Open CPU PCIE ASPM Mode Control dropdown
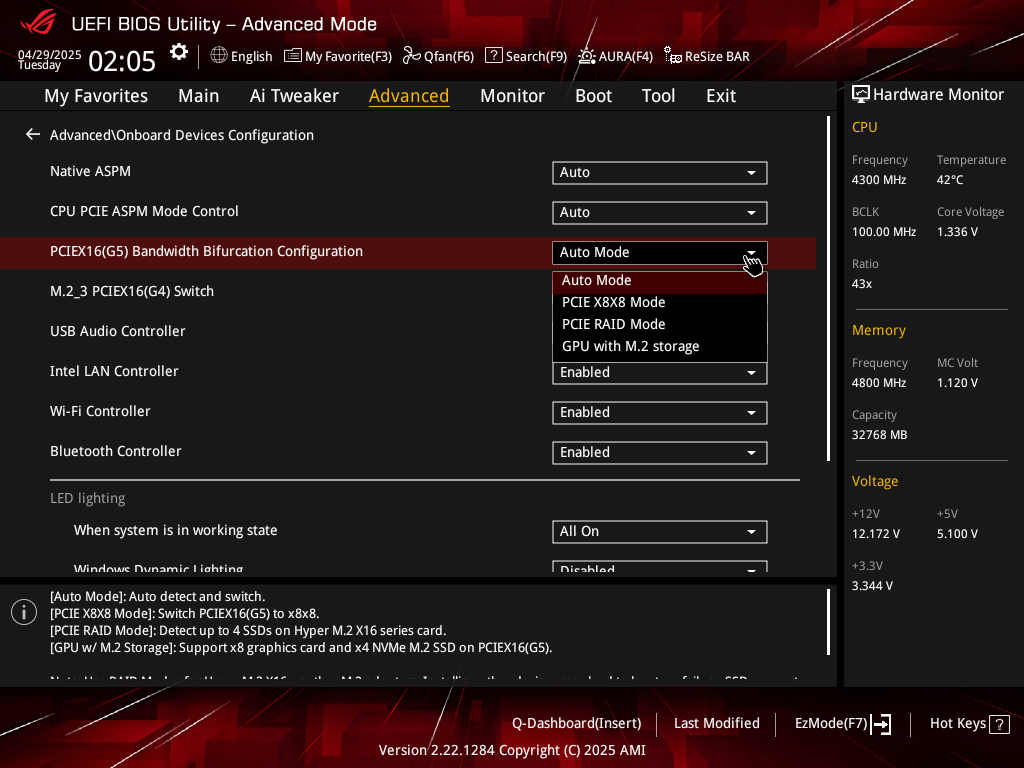This screenshot has height=768, width=1024. [x=660, y=213]
